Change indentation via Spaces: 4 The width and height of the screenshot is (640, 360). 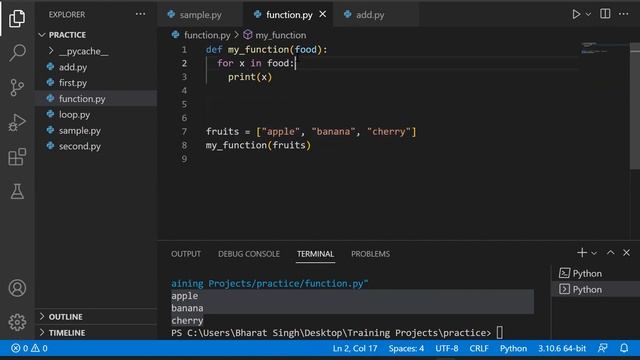pyautogui.click(x=406, y=348)
